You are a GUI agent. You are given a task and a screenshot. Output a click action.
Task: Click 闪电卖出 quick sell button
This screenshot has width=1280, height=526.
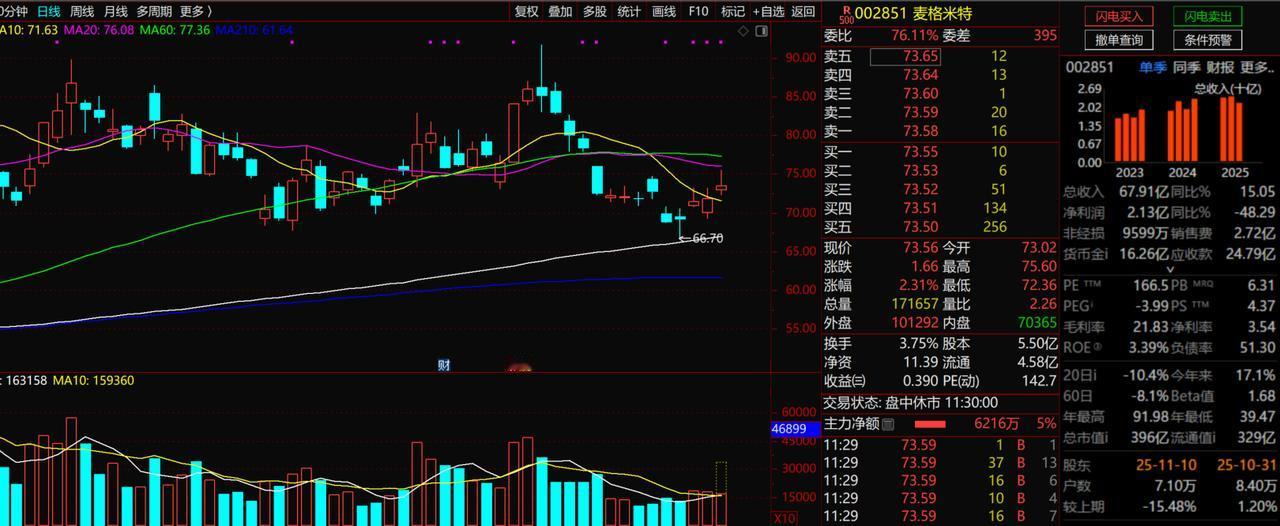tap(1209, 16)
